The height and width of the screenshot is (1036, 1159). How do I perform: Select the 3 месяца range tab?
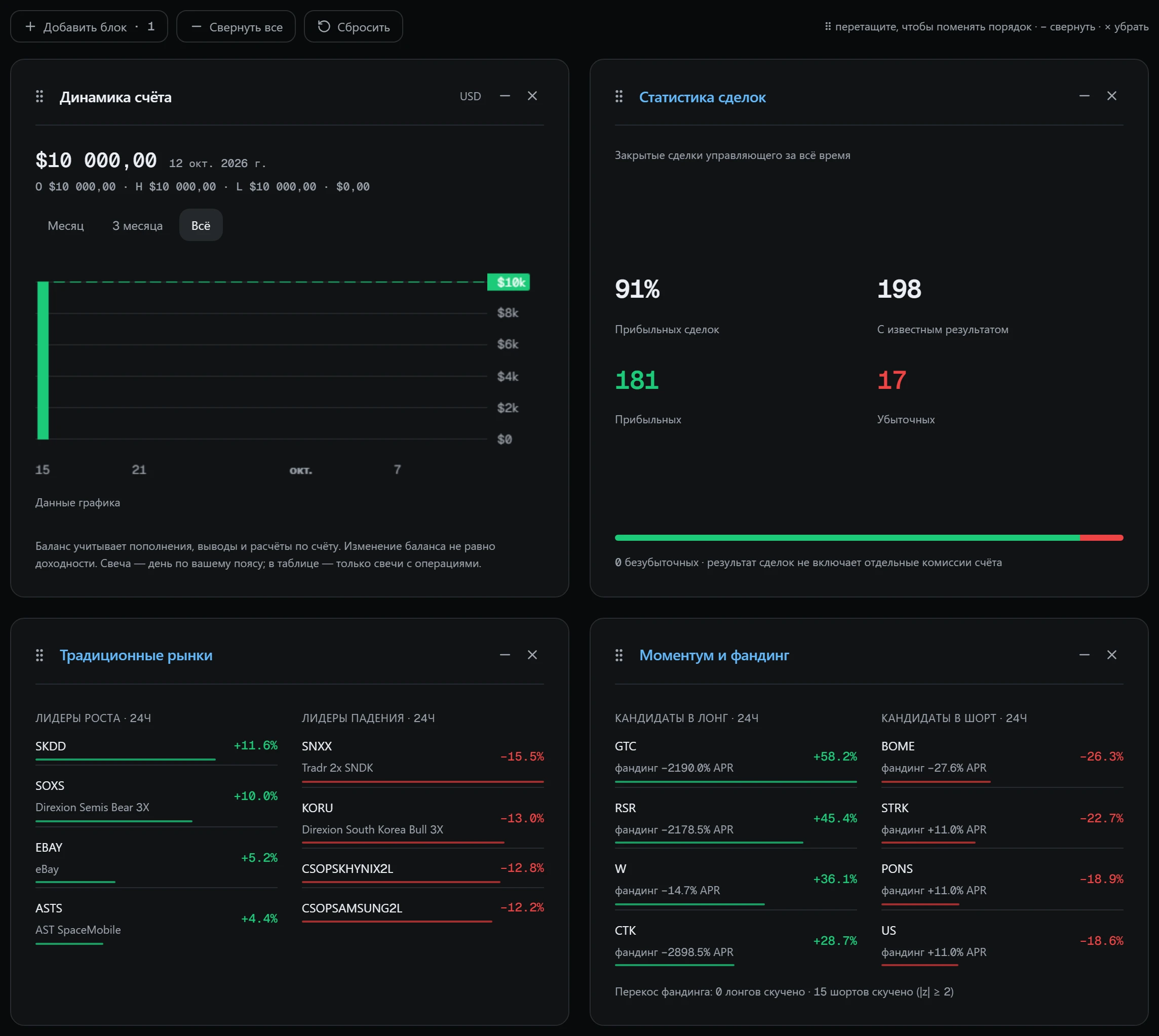pyautogui.click(x=137, y=225)
